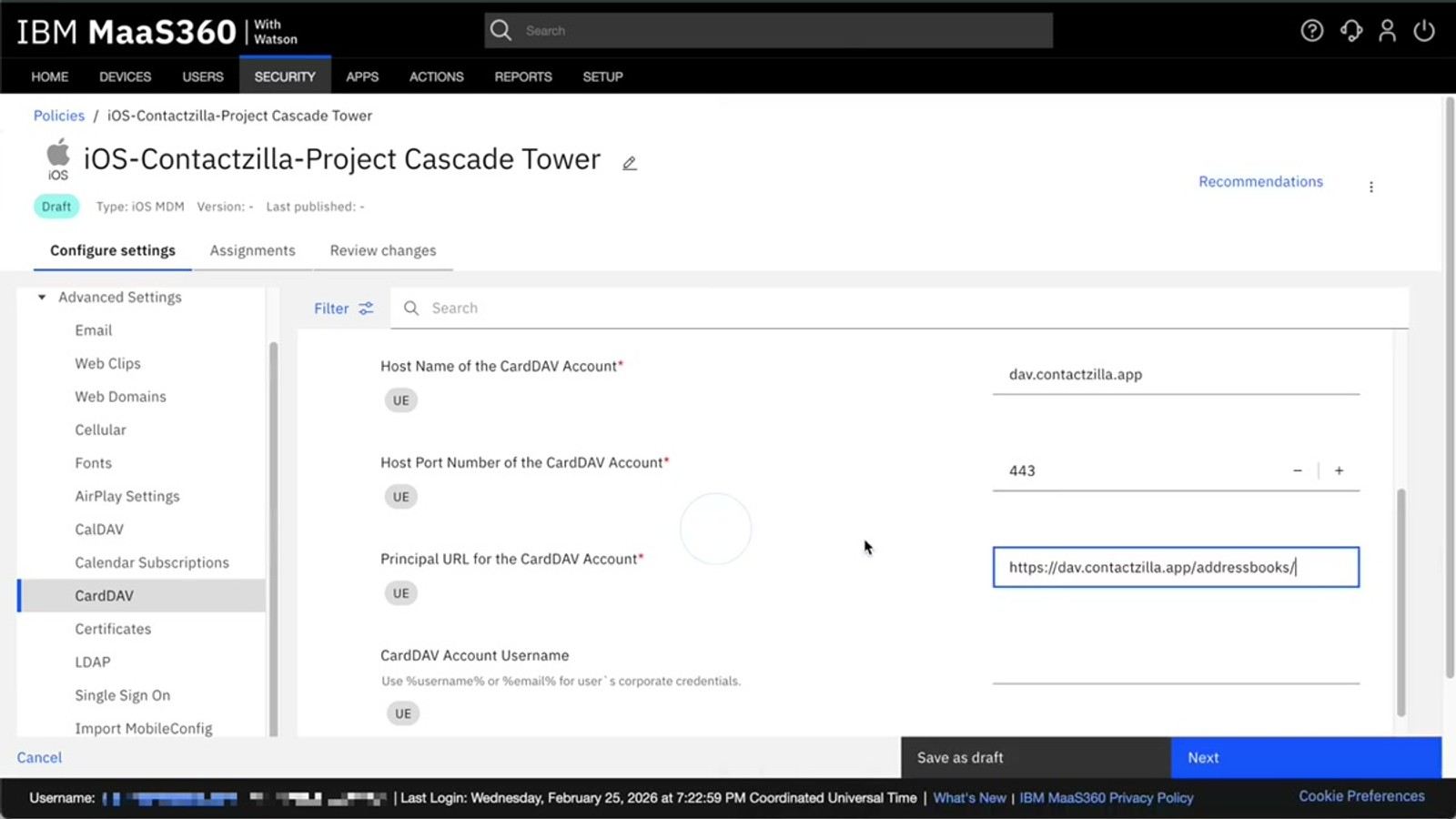Select CardDAV in the settings tree

[142, 596]
